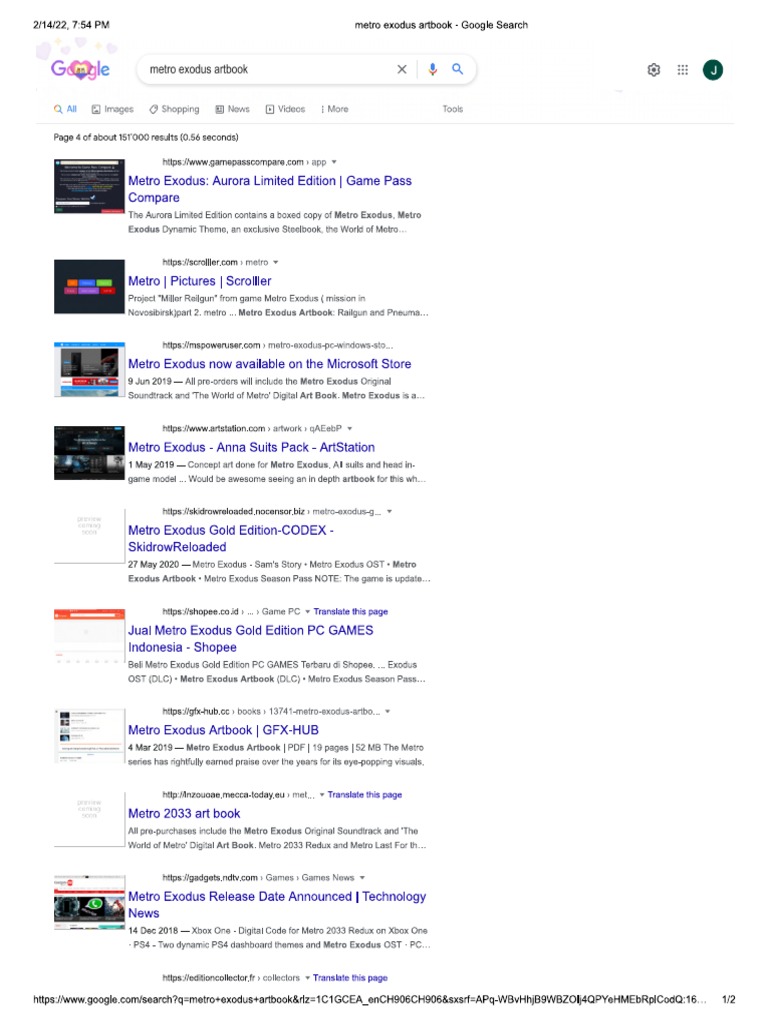Click the Metro 2033 art book placeholder thumbnail
Screen dimensions: 768x1024
(x=89, y=819)
